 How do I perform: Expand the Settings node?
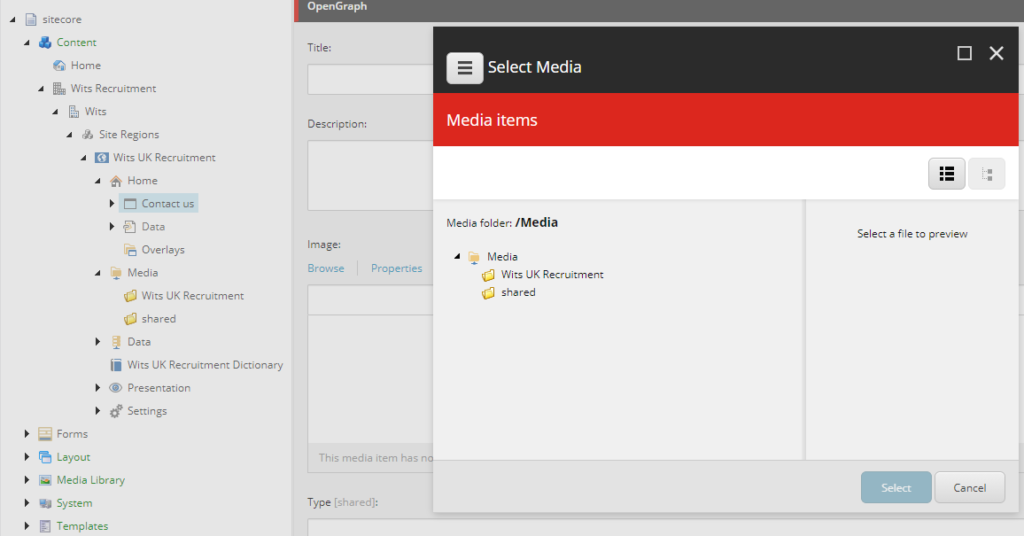pos(97,411)
